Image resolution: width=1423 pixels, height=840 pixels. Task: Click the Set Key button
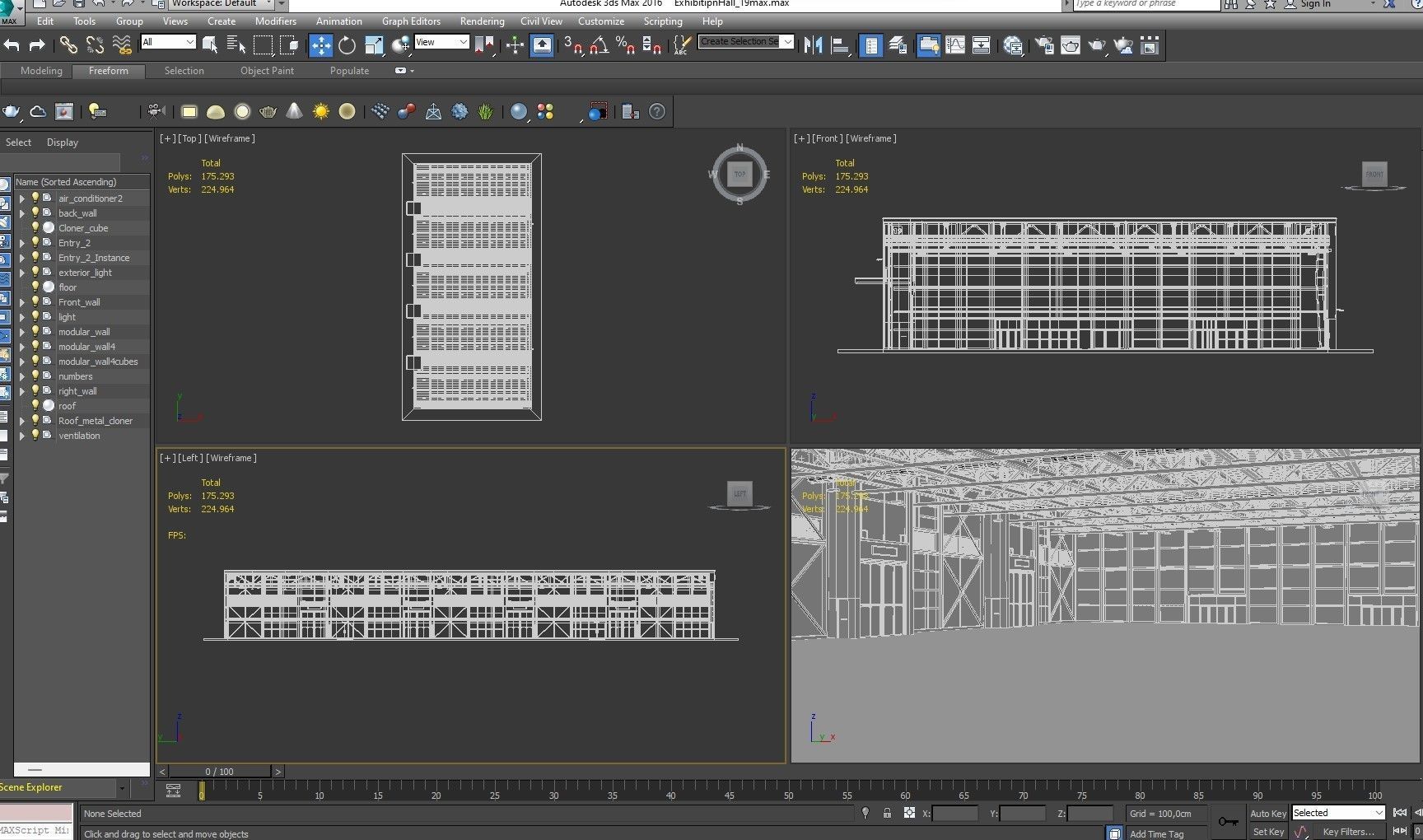[1267, 832]
